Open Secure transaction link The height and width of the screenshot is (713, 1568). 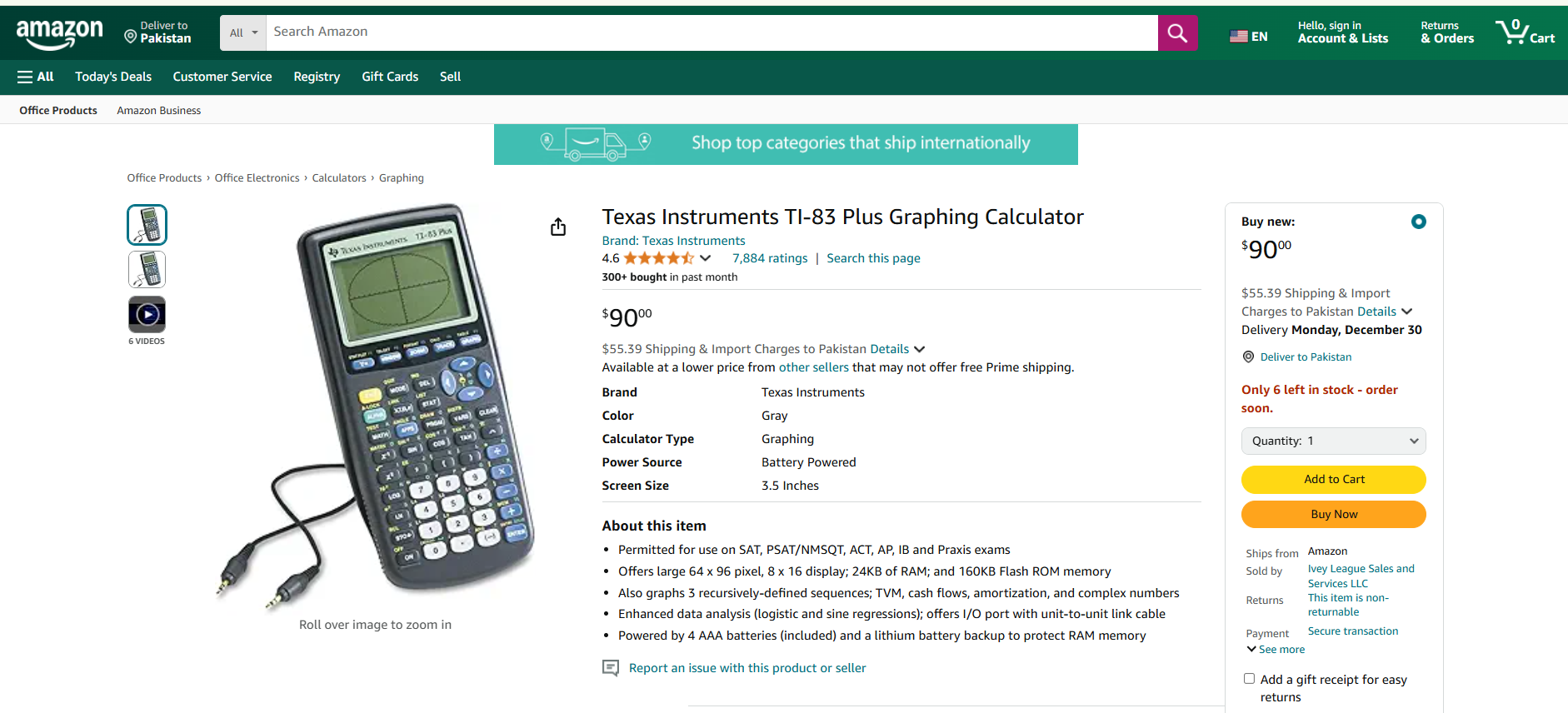1353,631
